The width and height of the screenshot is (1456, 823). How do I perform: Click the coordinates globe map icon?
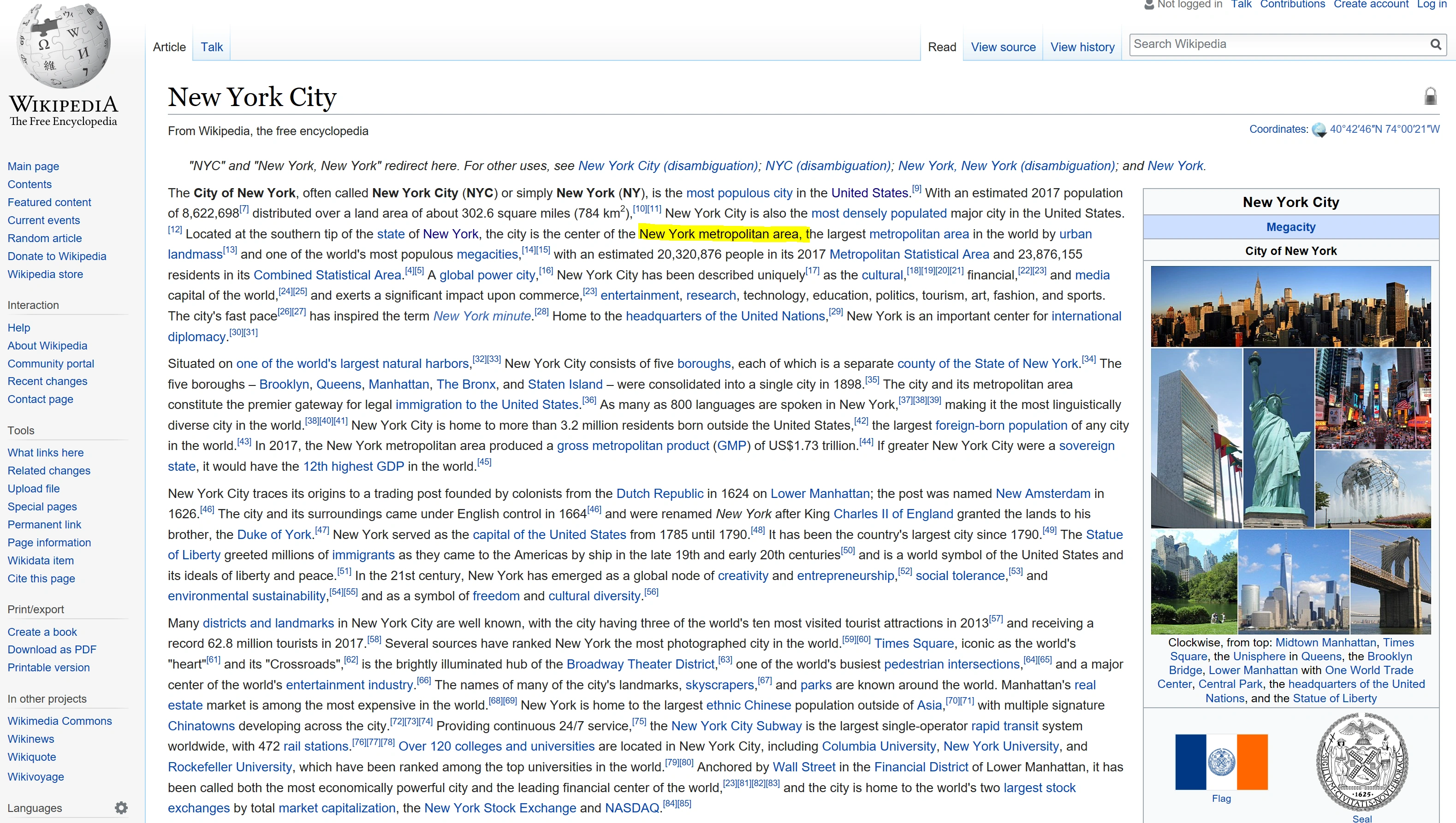[x=1319, y=130]
